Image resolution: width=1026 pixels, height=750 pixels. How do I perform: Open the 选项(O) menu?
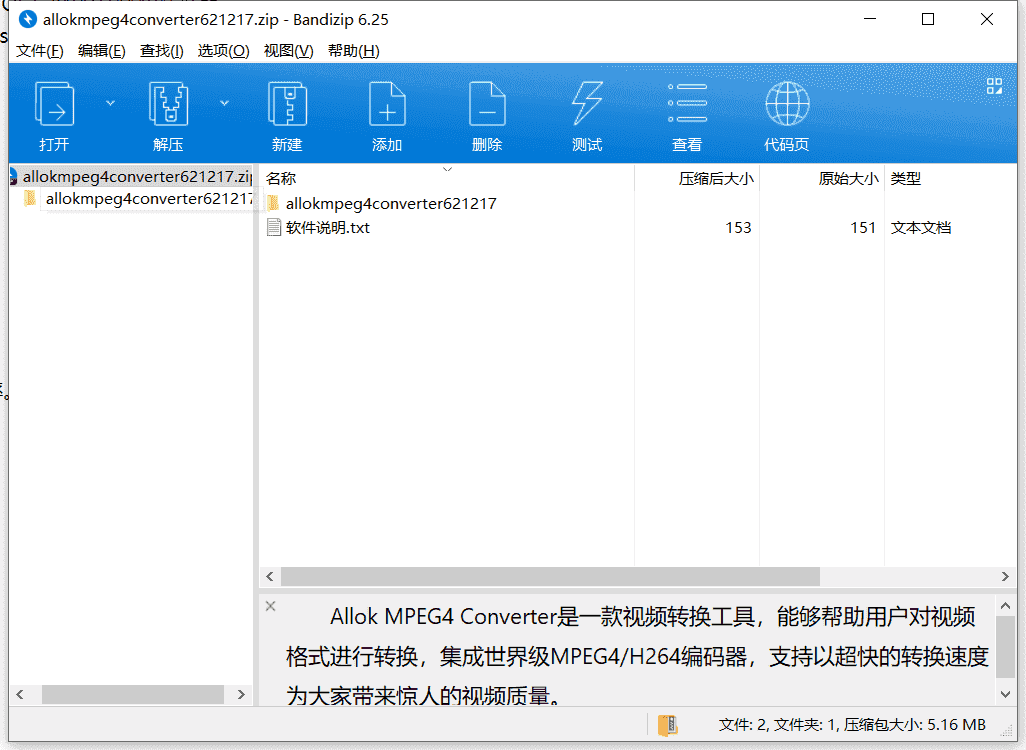coord(223,51)
